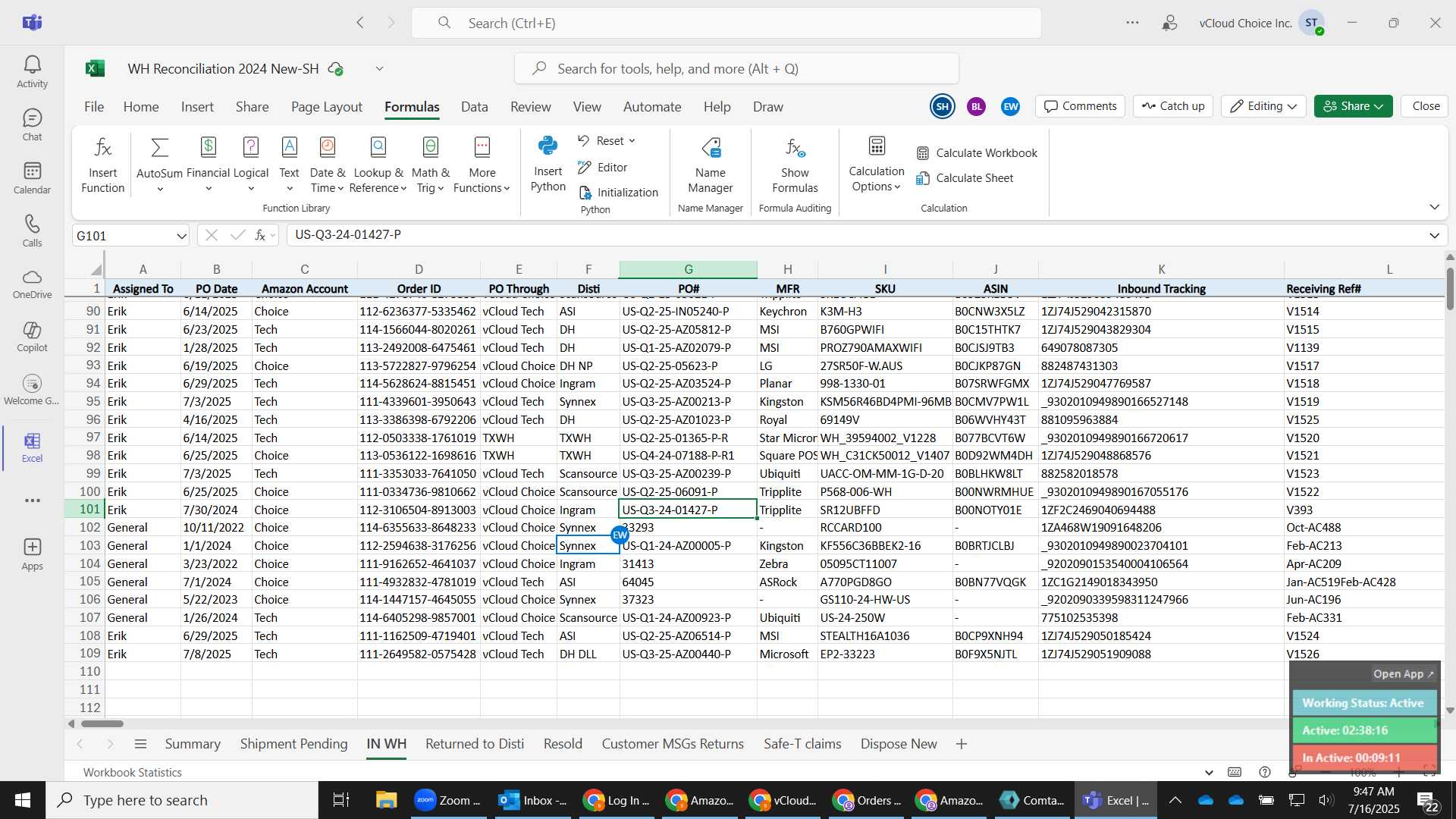This screenshot has height=819, width=1456.
Task: Open the Share dropdown button
Action: (1354, 106)
